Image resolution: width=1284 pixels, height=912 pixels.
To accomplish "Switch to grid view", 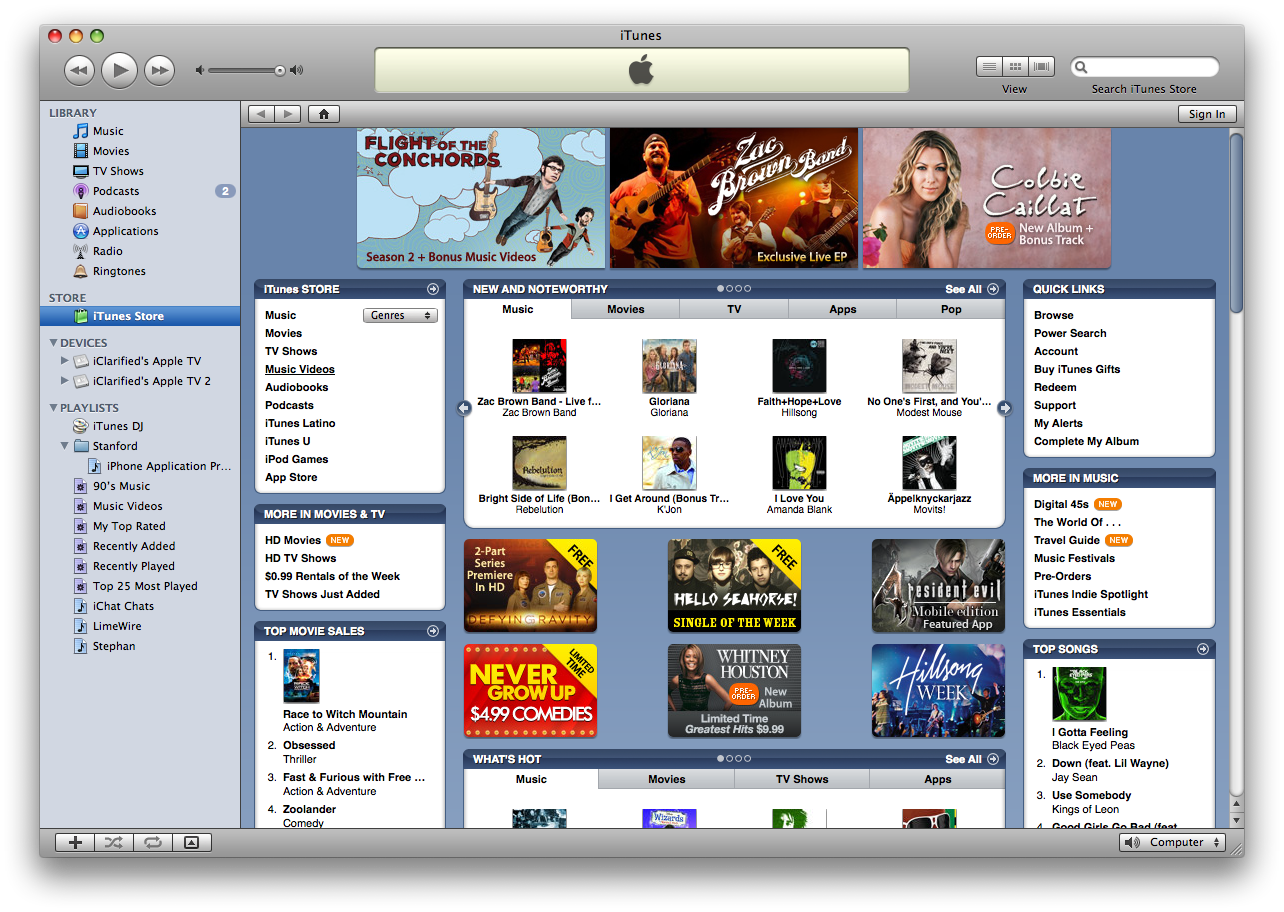I will tap(1015, 67).
